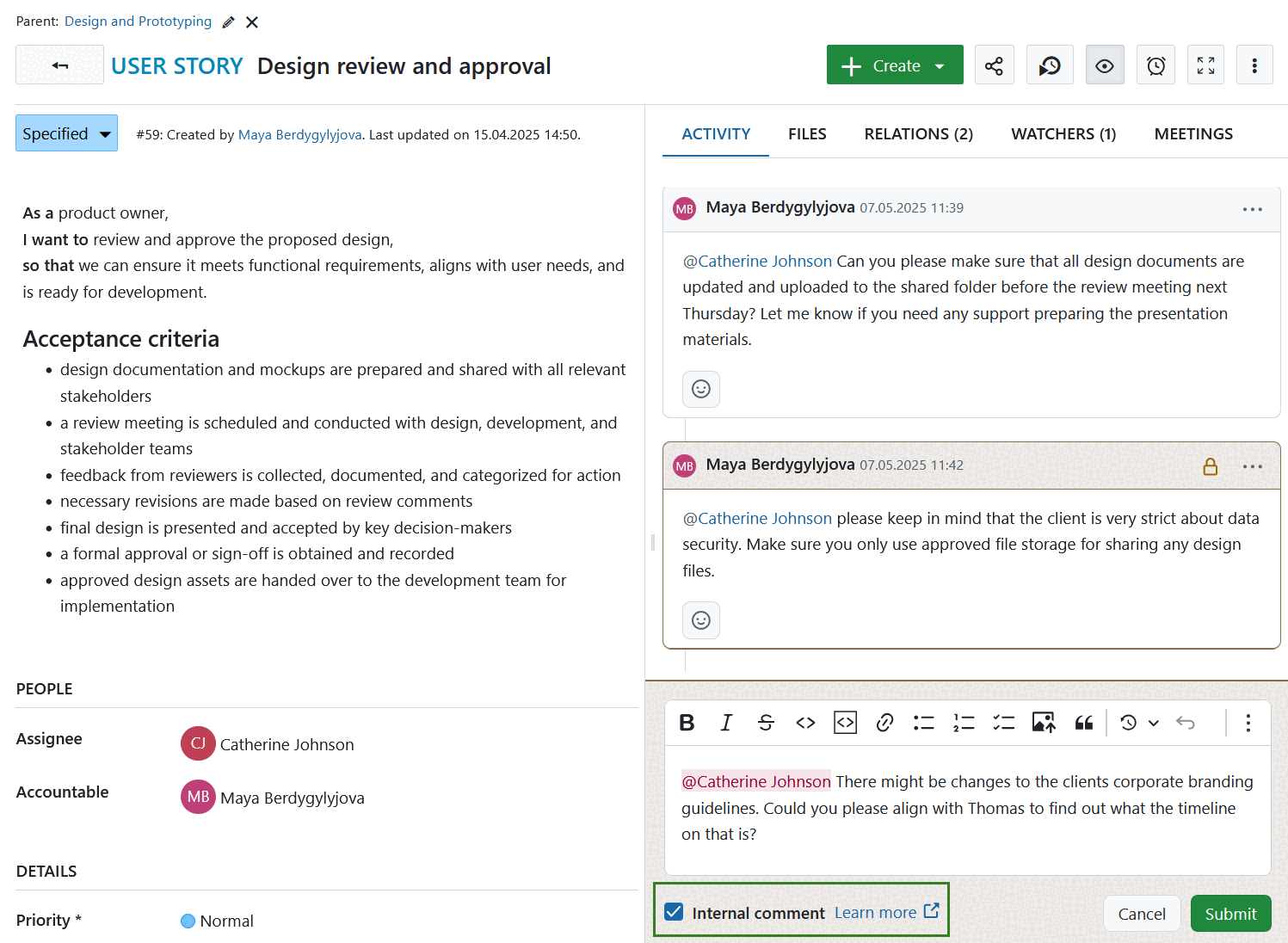Enter fullscreen view of the work package
1288x943 pixels.
[1205, 65]
